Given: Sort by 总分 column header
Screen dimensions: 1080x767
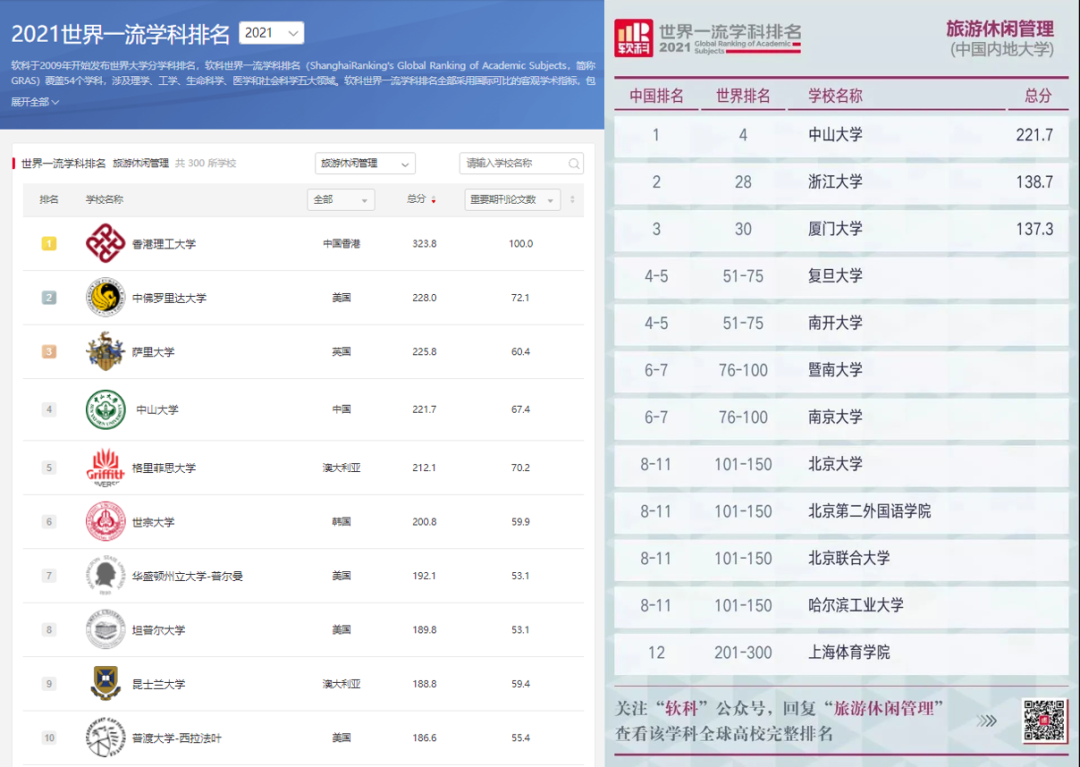Looking at the screenshot, I should 421,200.
